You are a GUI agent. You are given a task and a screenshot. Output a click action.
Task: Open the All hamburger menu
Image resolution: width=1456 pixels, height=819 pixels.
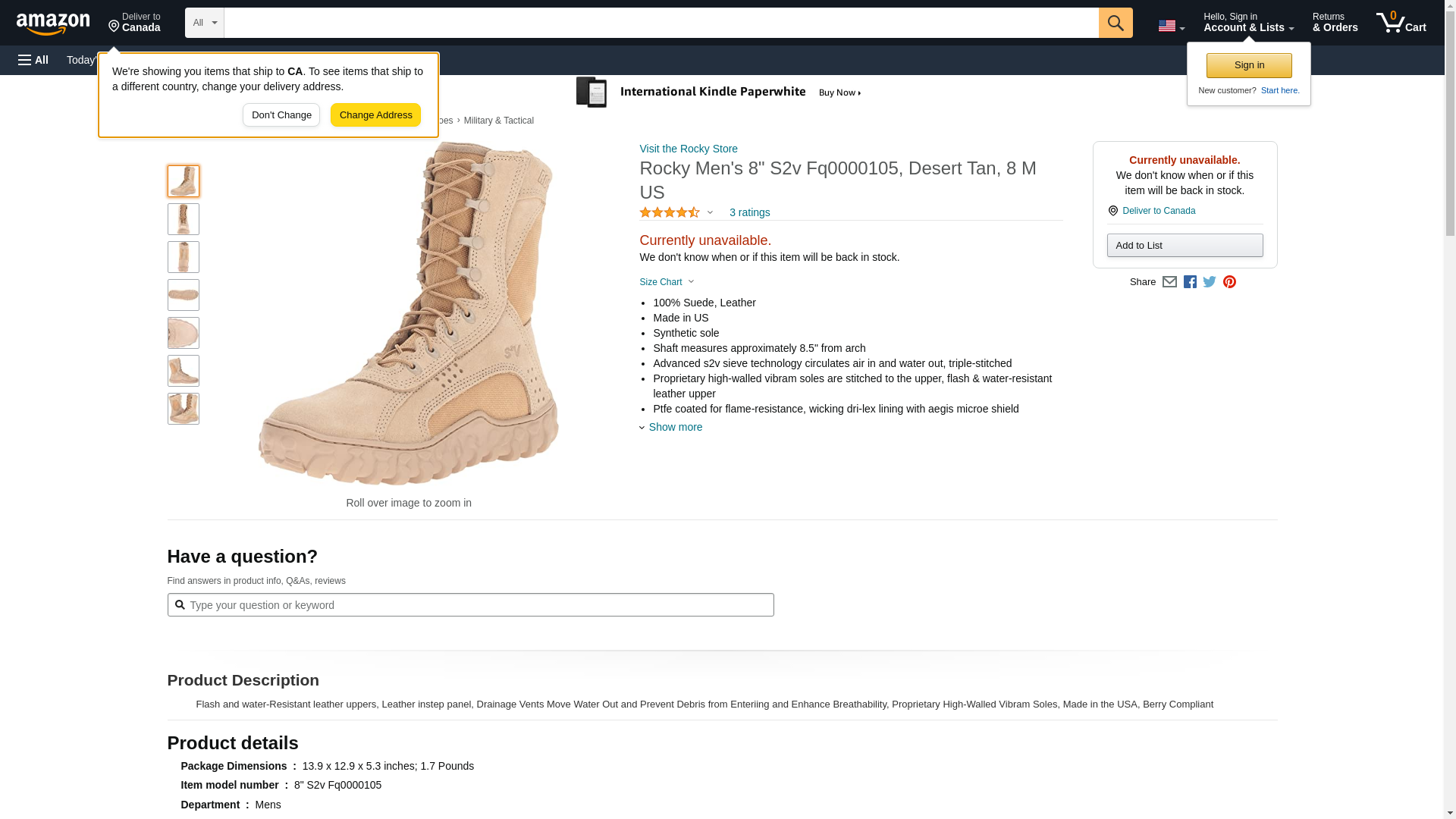pyautogui.click(x=33, y=60)
